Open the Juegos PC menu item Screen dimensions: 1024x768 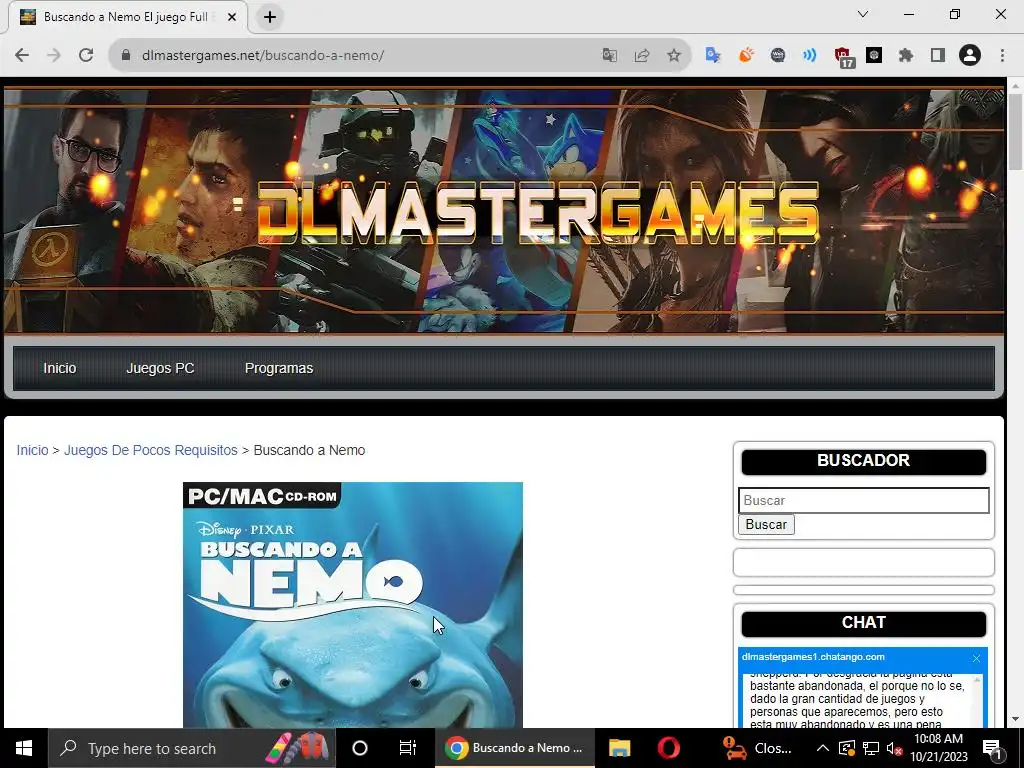coord(160,368)
